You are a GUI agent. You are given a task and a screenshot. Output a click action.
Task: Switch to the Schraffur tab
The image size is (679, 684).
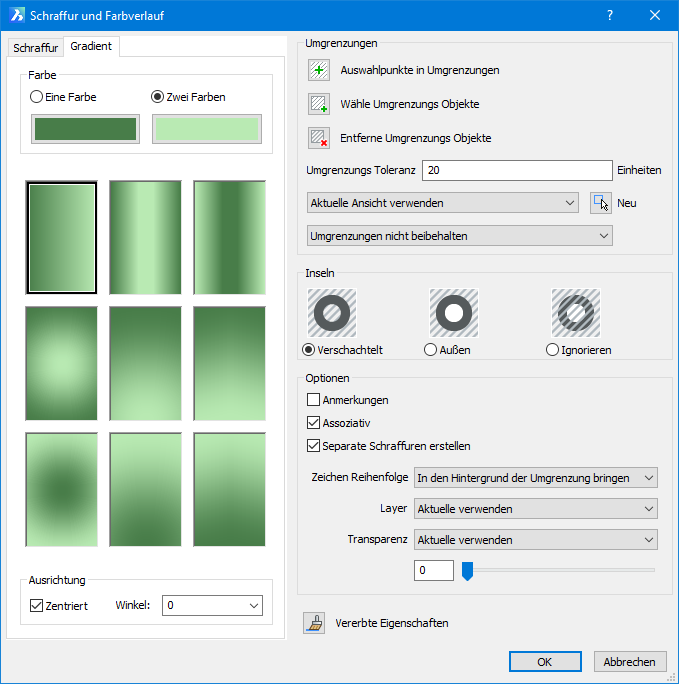36,48
